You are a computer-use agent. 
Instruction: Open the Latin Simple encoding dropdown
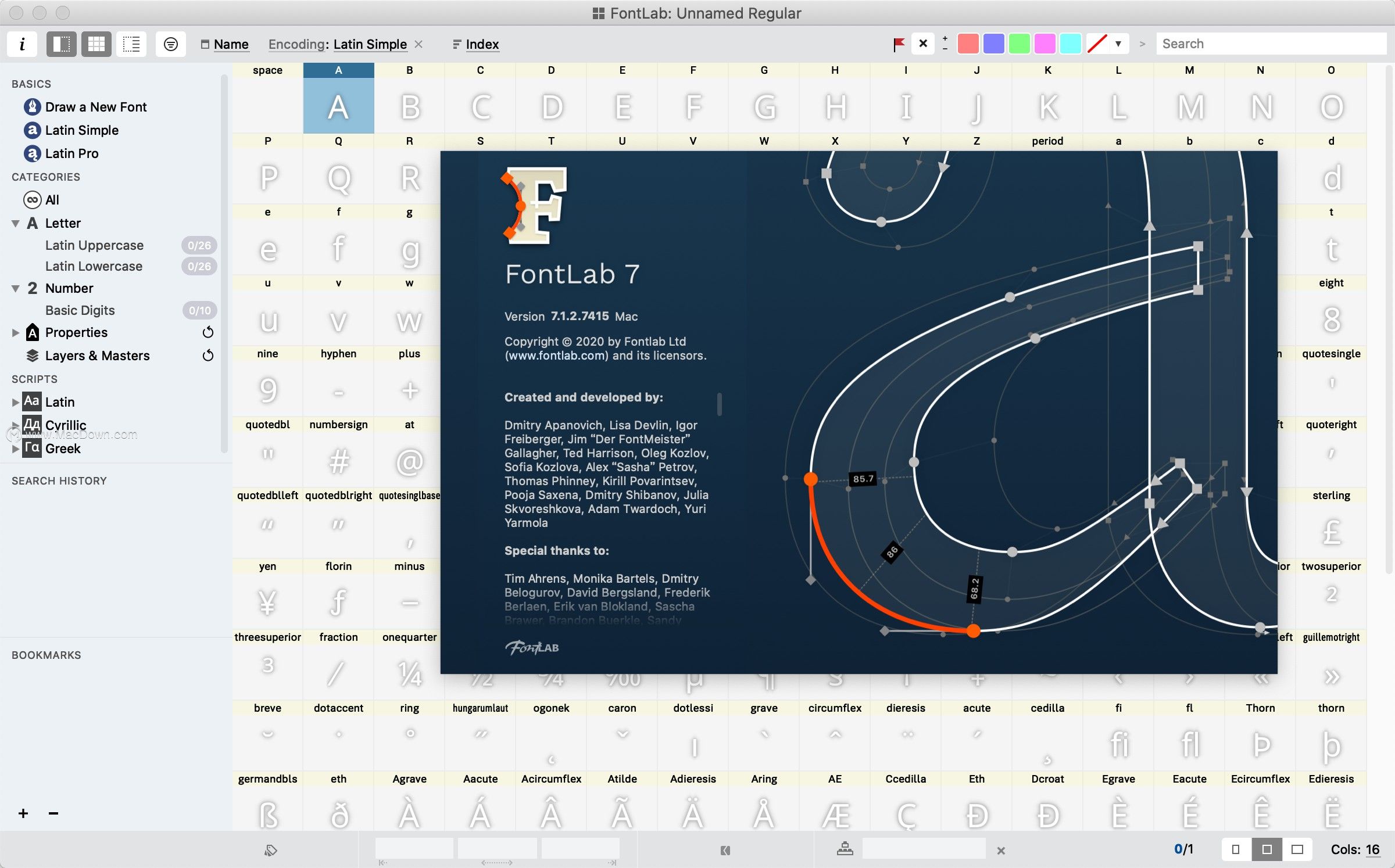click(370, 44)
